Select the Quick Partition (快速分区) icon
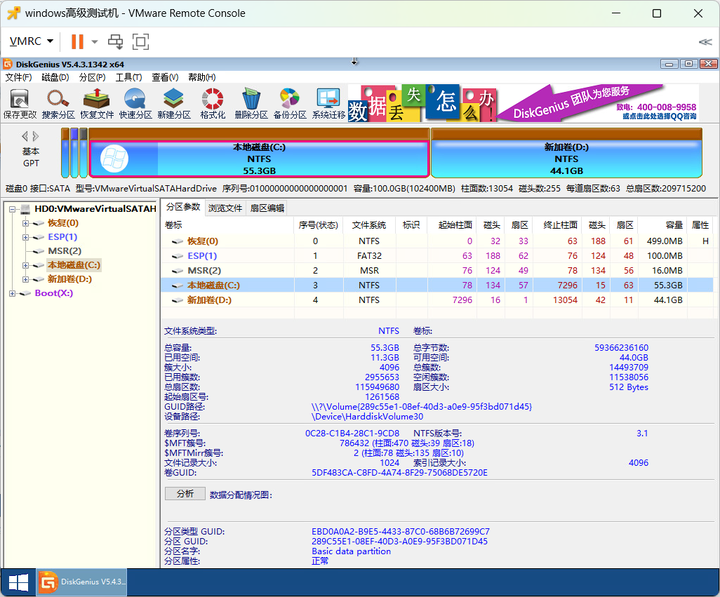The image size is (720, 597). [135, 103]
